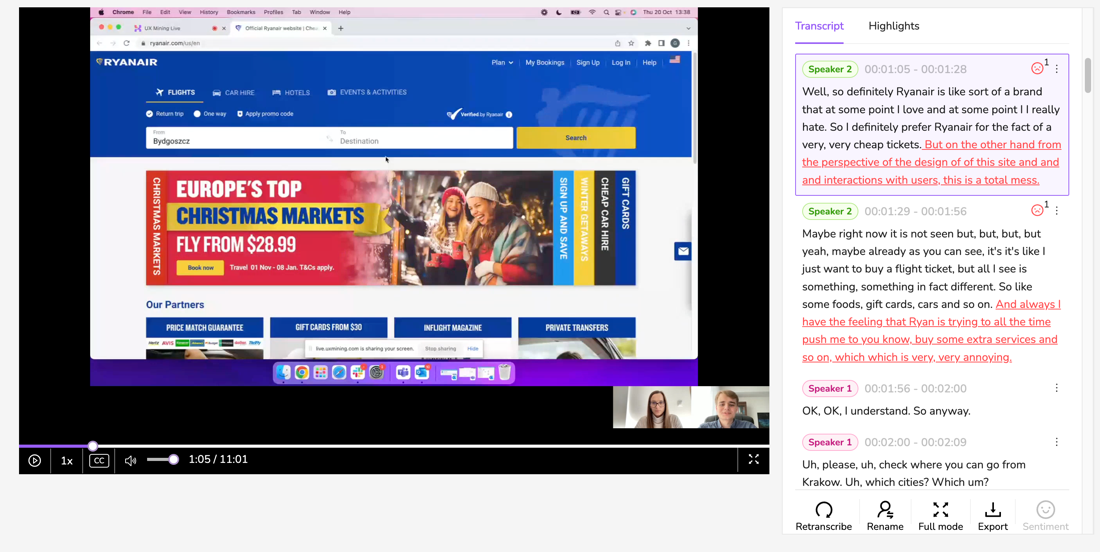Click the Finder icon in the Dock
This screenshot has width=1100, height=552.
pos(283,372)
